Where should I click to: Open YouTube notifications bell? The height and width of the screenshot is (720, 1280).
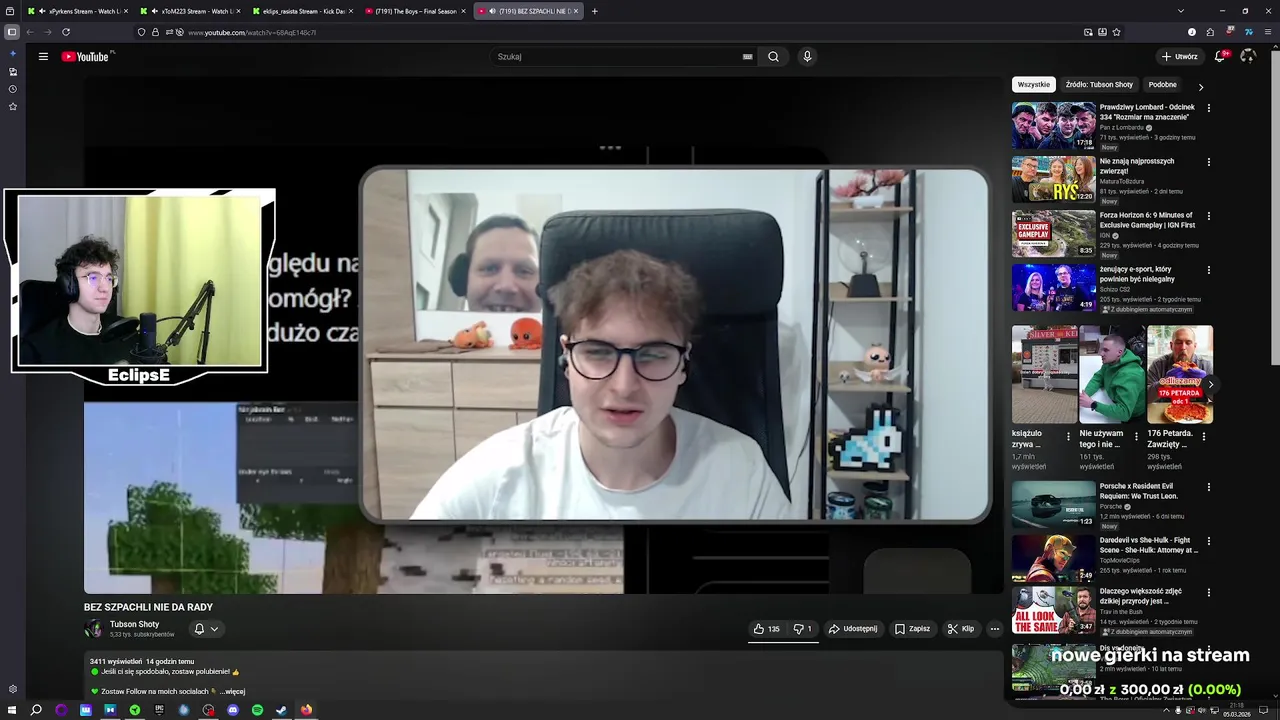click(1220, 57)
